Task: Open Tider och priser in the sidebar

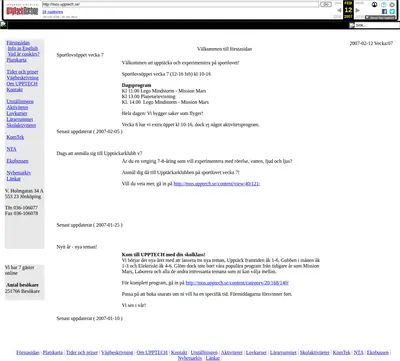Action: pyautogui.click(x=22, y=72)
